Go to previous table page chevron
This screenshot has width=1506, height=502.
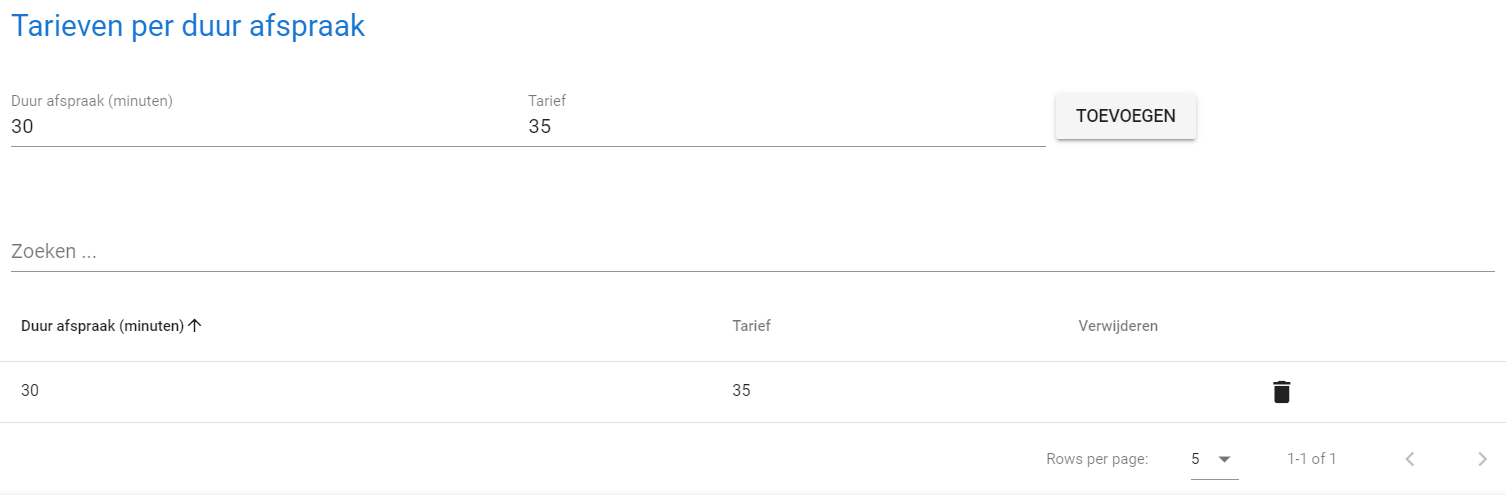(1410, 459)
